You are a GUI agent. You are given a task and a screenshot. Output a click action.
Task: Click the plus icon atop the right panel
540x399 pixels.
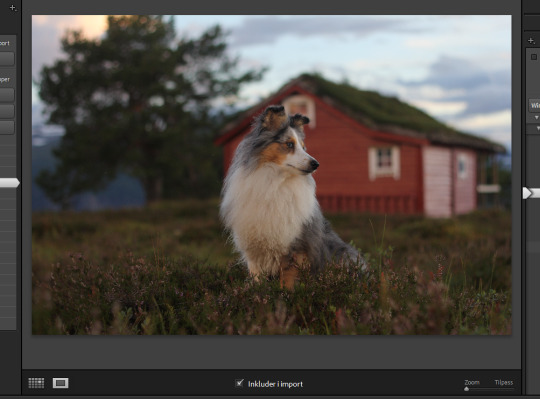pos(531,41)
